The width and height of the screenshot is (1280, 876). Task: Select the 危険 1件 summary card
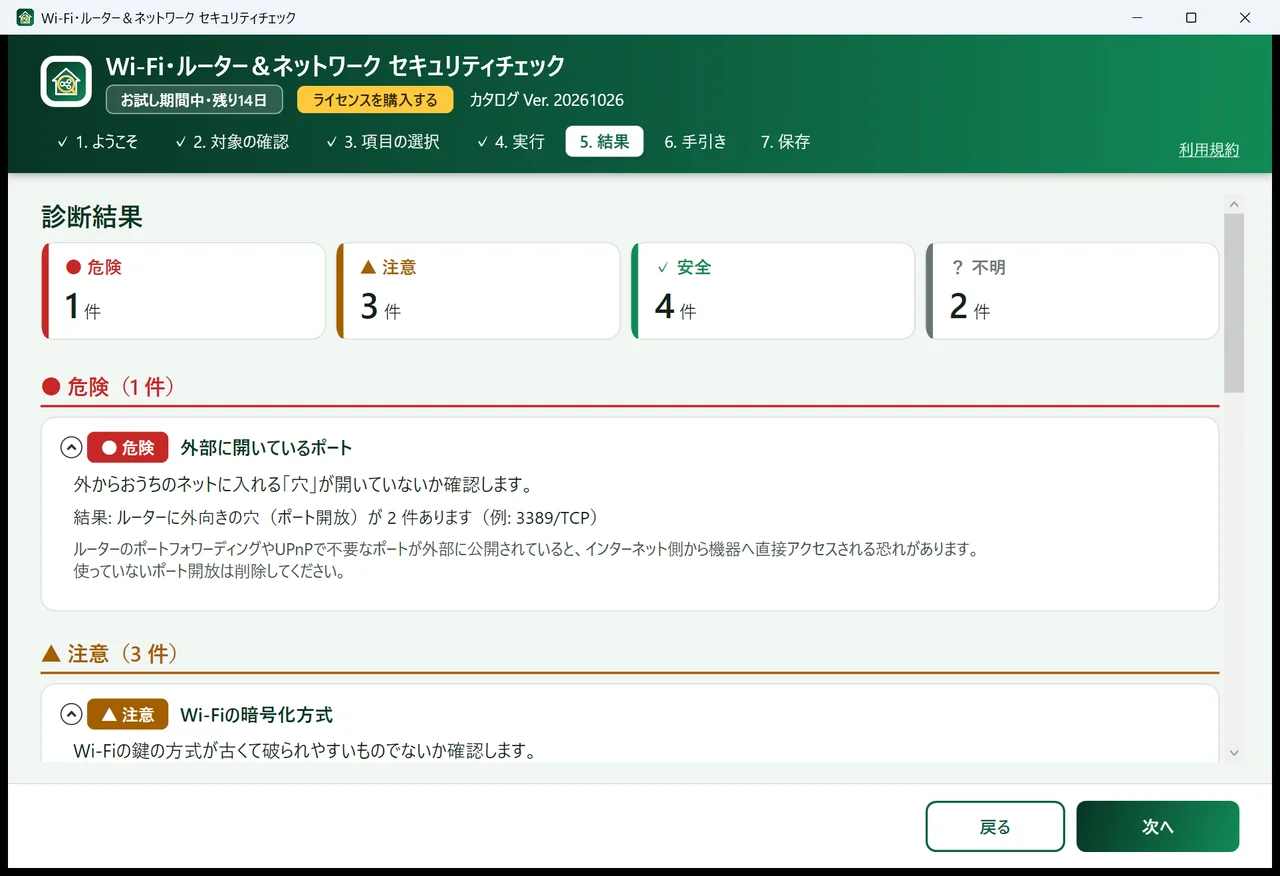[x=183, y=291]
